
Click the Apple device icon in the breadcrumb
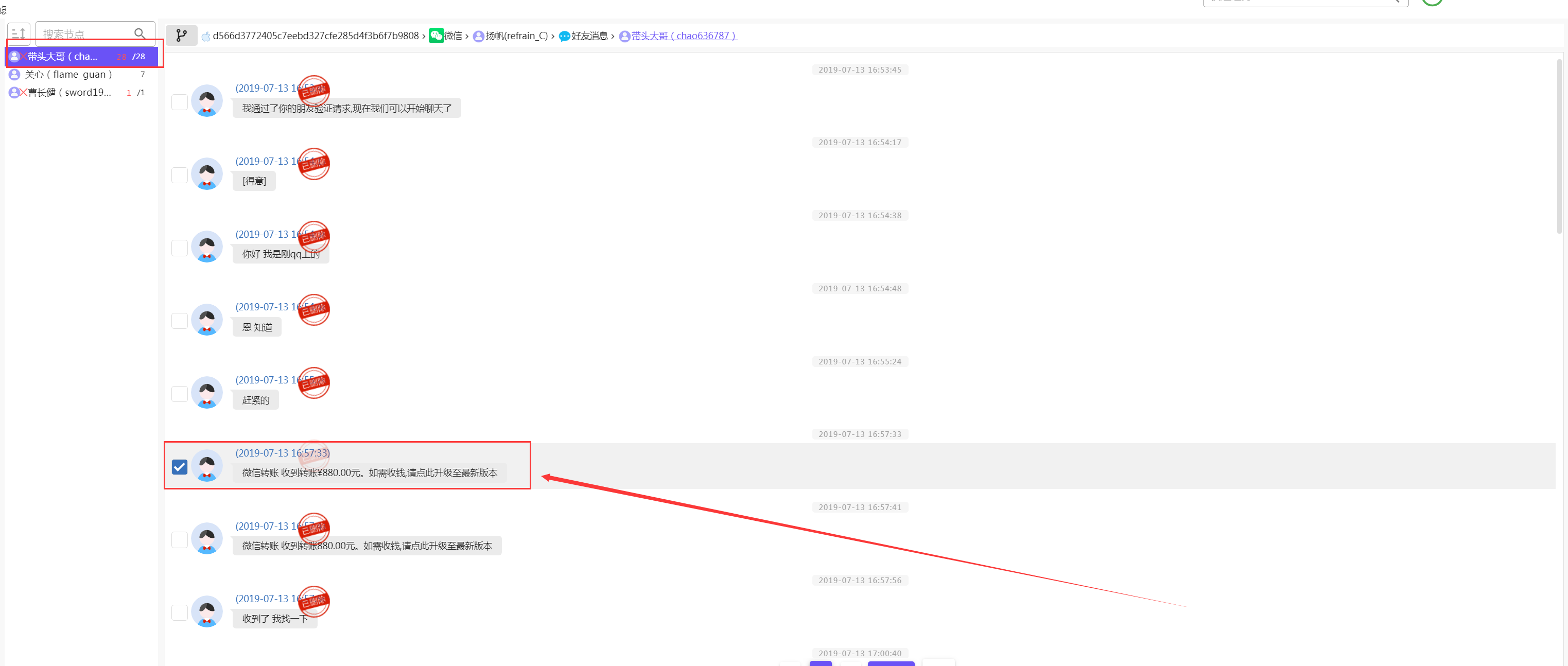206,37
